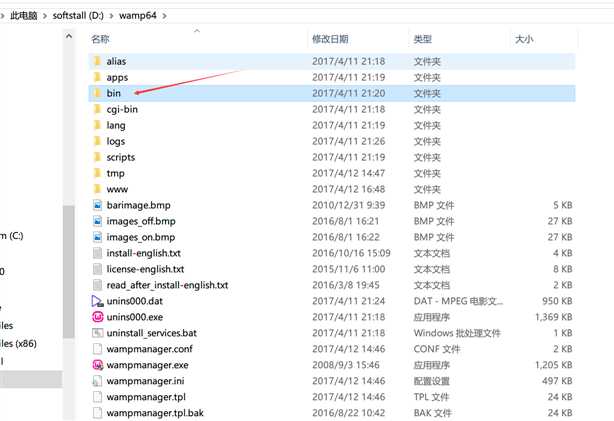The image size is (614, 421).
Task: Select the file name wampmanager.conf
Action: click(x=150, y=349)
